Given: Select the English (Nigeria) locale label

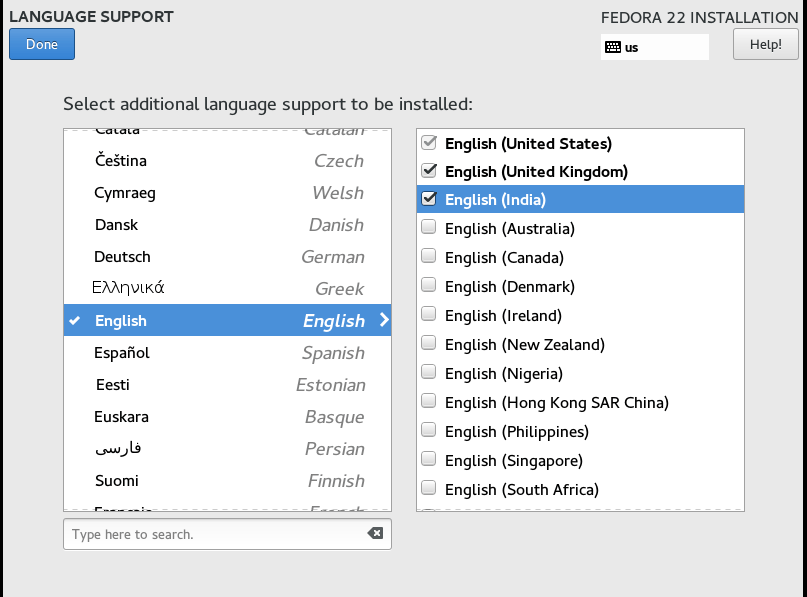Looking at the screenshot, I should coord(504,374).
